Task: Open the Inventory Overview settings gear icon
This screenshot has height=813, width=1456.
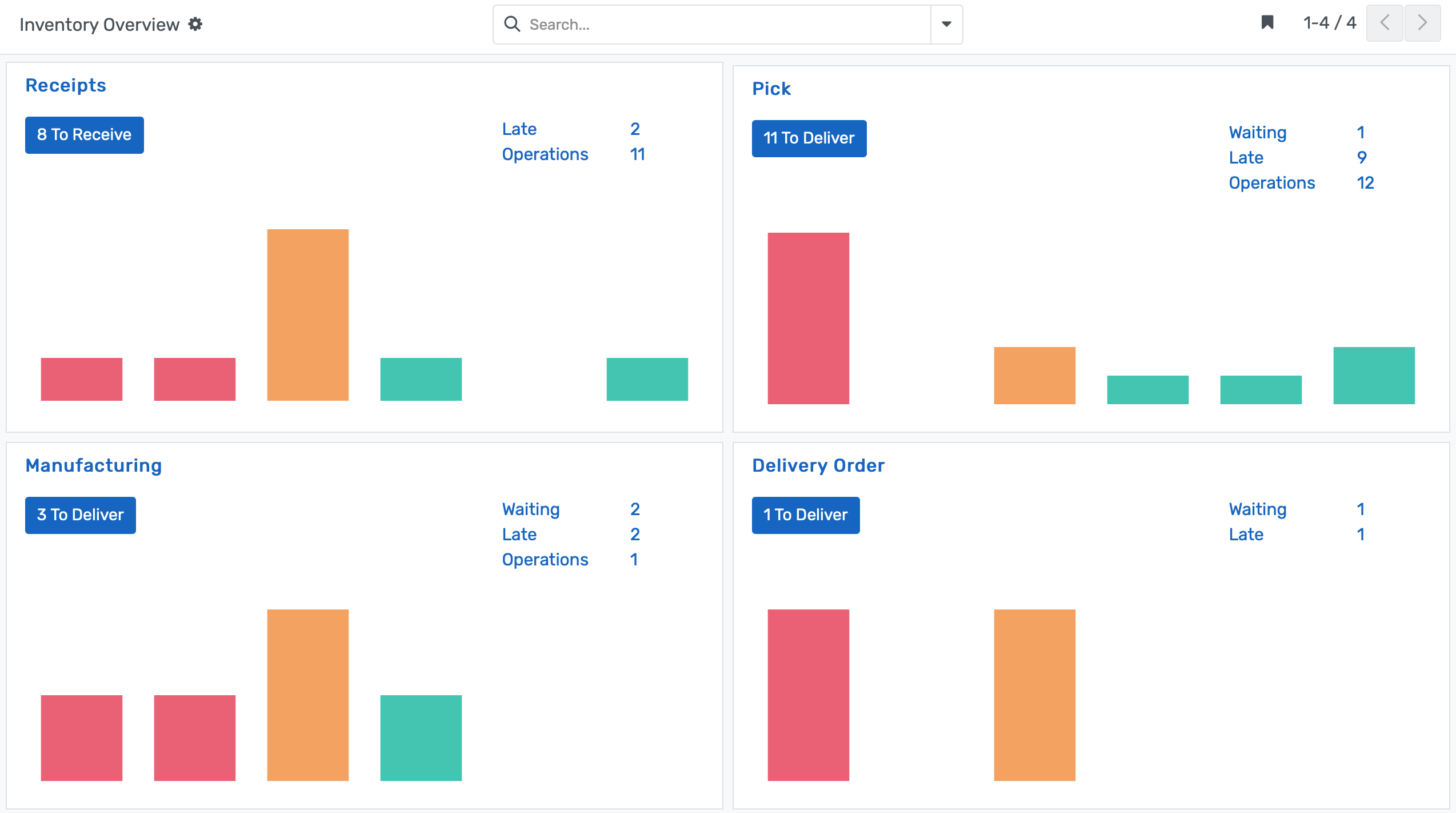Action: point(195,24)
